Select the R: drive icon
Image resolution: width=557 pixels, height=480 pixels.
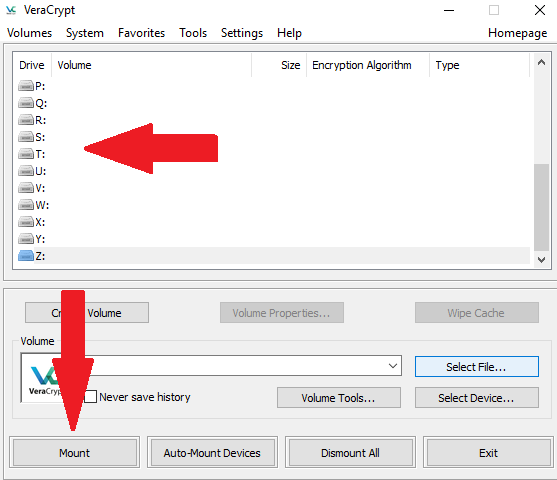[x=26, y=120]
